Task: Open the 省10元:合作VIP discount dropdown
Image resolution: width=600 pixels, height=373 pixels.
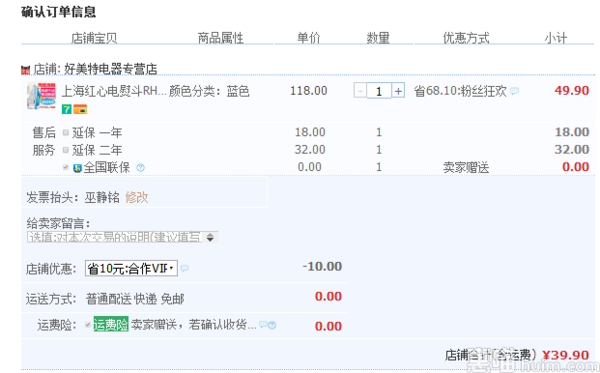Action: click(x=131, y=268)
